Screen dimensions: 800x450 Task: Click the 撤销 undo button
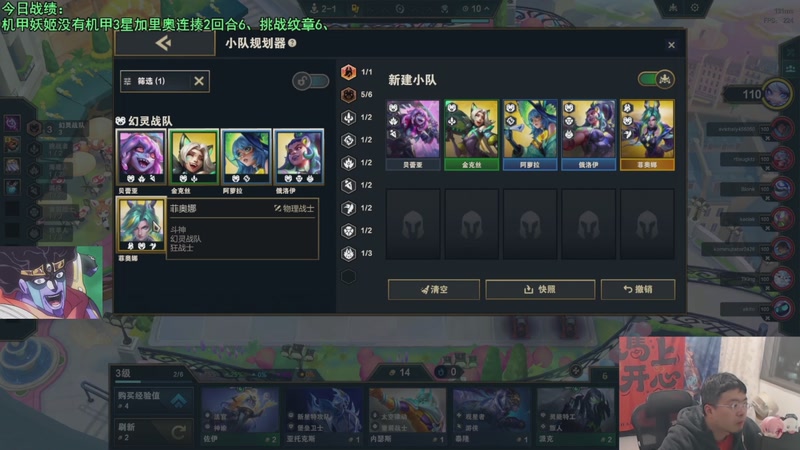coord(638,289)
